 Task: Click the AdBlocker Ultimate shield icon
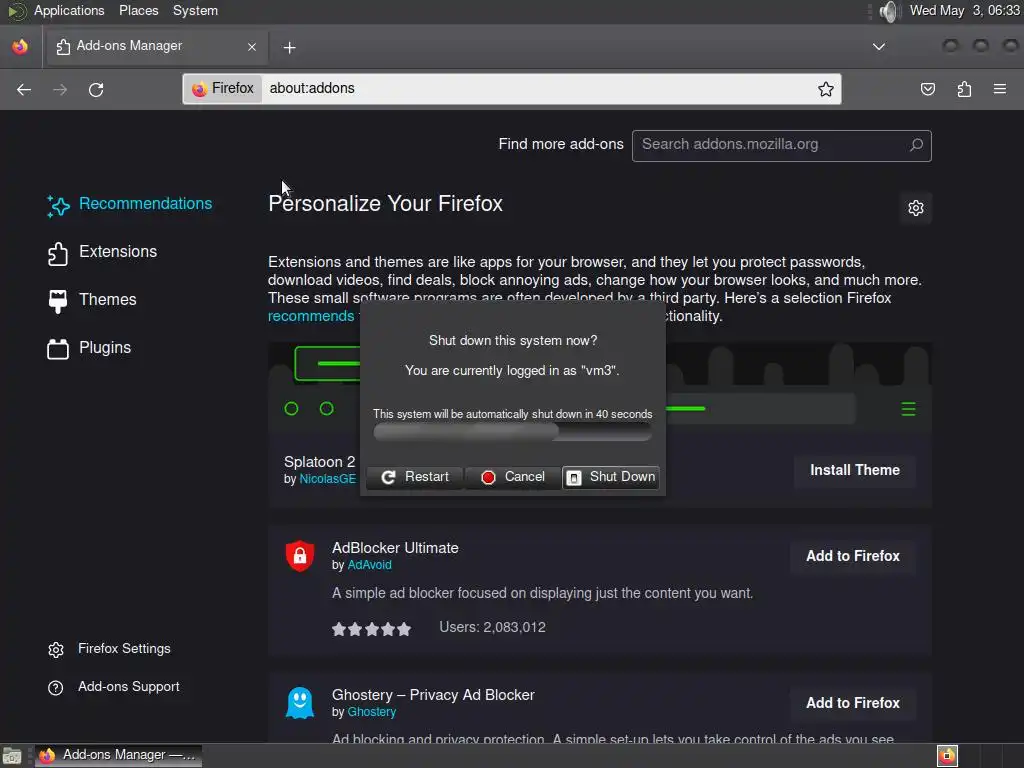pyautogui.click(x=300, y=556)
